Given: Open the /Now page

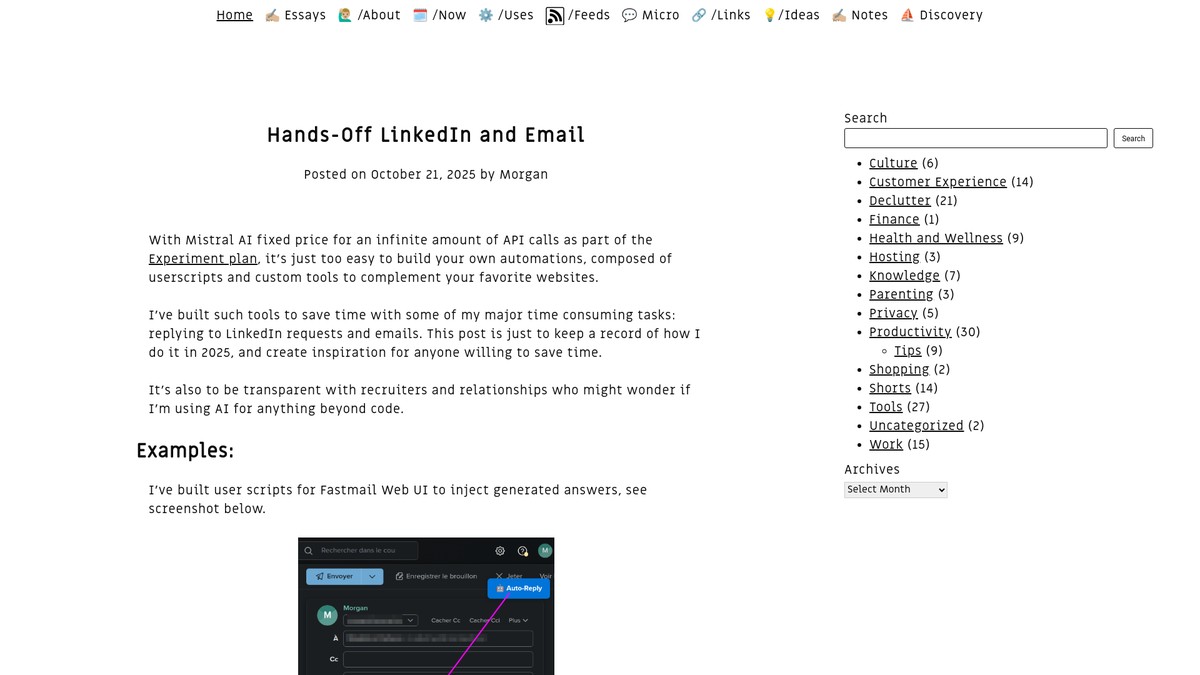Looking at the screenshot, I should (x=439, y=15).
